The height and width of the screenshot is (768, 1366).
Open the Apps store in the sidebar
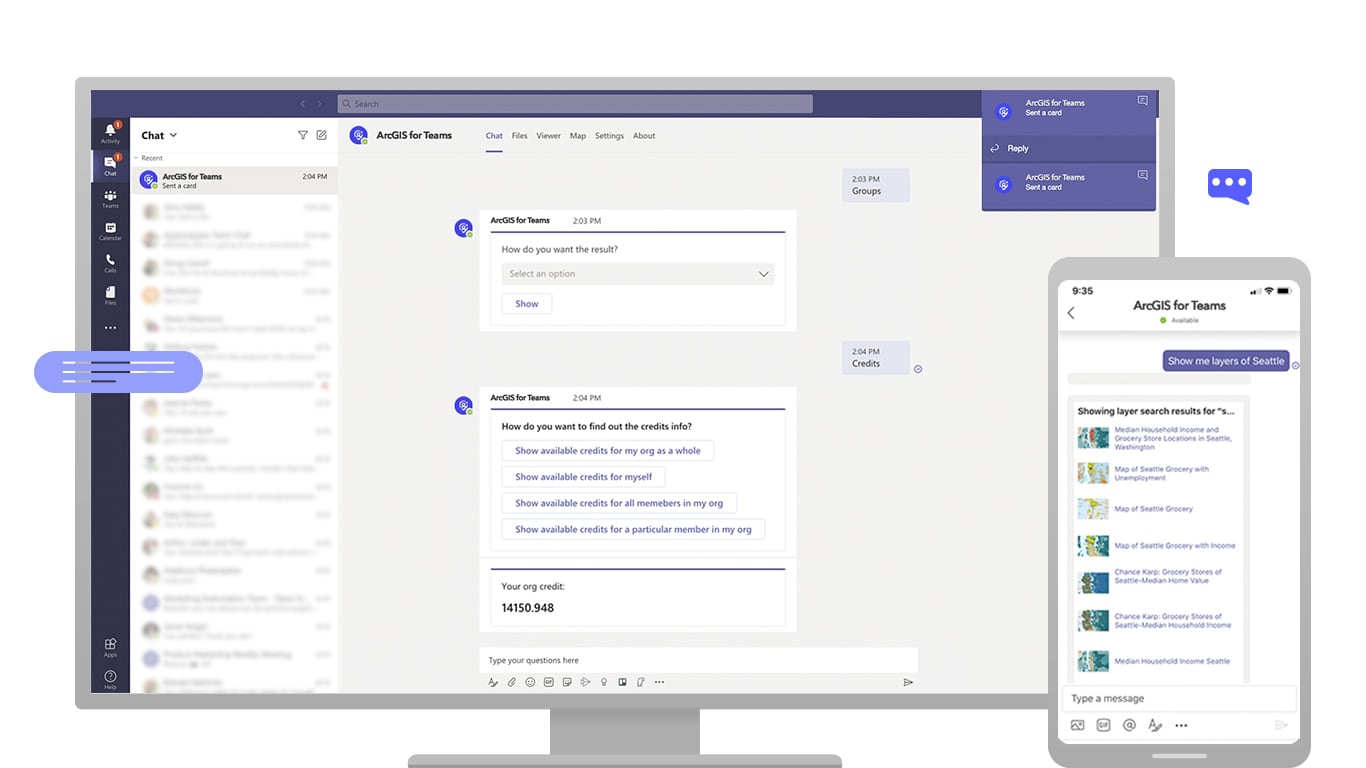click(x=110, y=647)
